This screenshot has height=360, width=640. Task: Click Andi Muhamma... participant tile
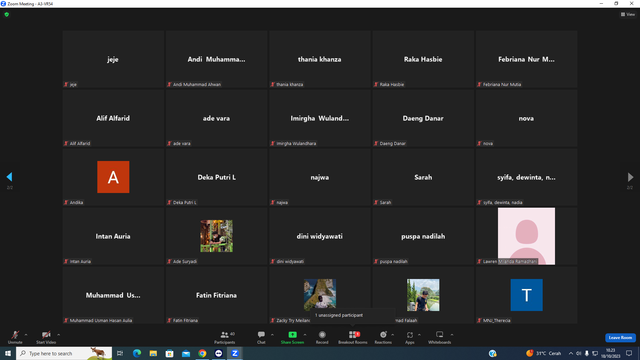click(216, 59)
